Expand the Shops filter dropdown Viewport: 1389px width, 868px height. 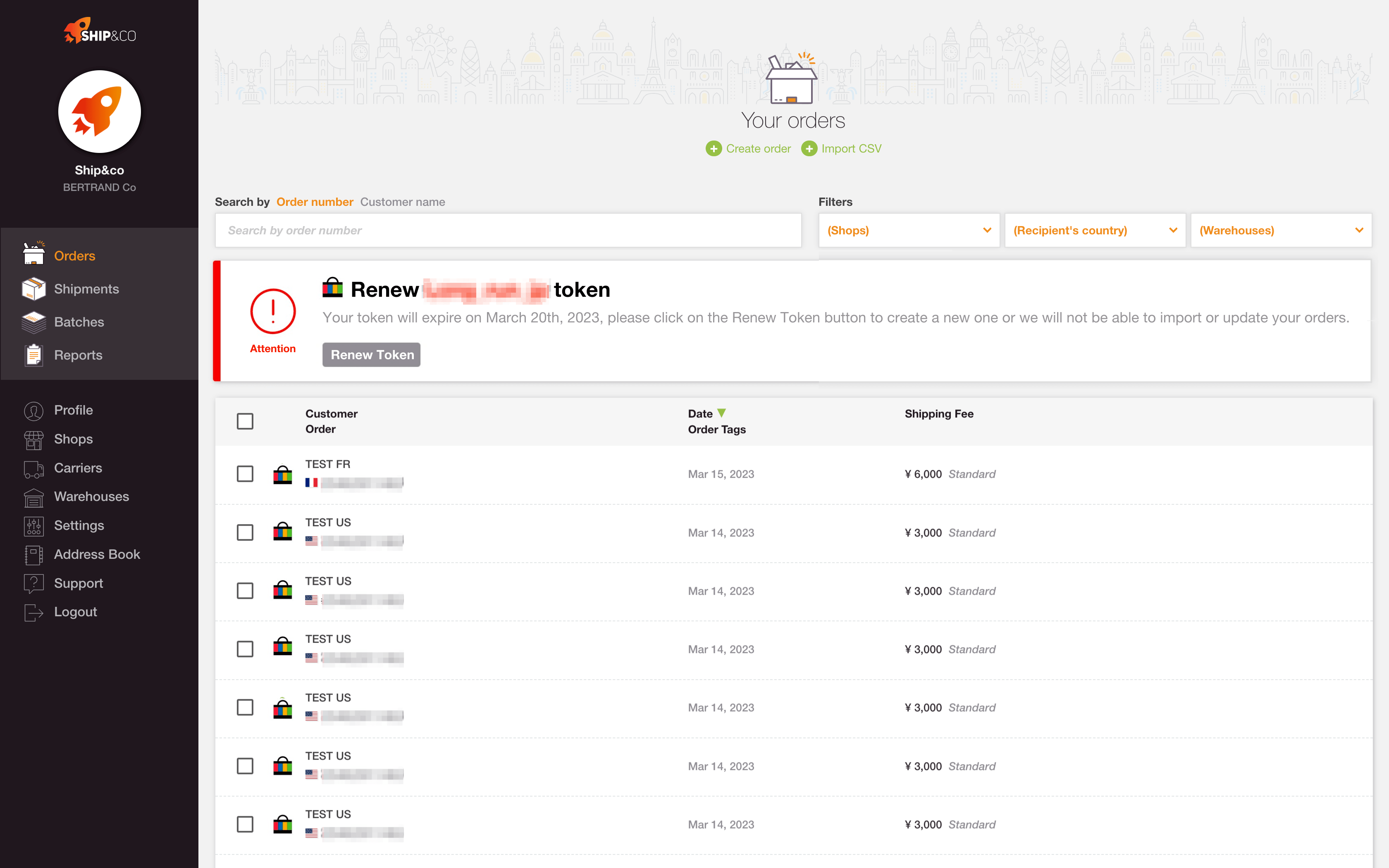tap(909, 230)
